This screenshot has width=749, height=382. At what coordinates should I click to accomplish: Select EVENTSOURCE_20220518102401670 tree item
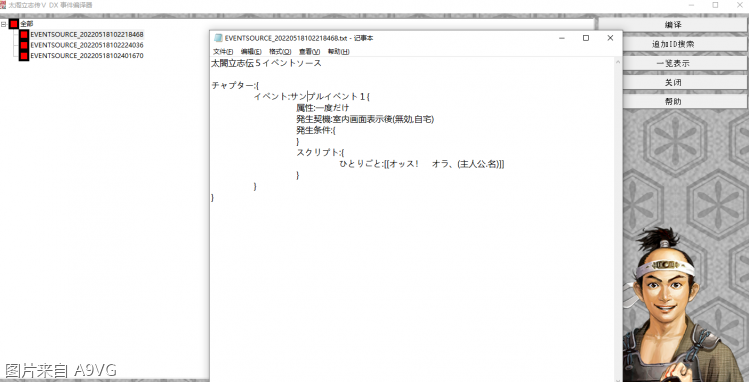(87, 56)
